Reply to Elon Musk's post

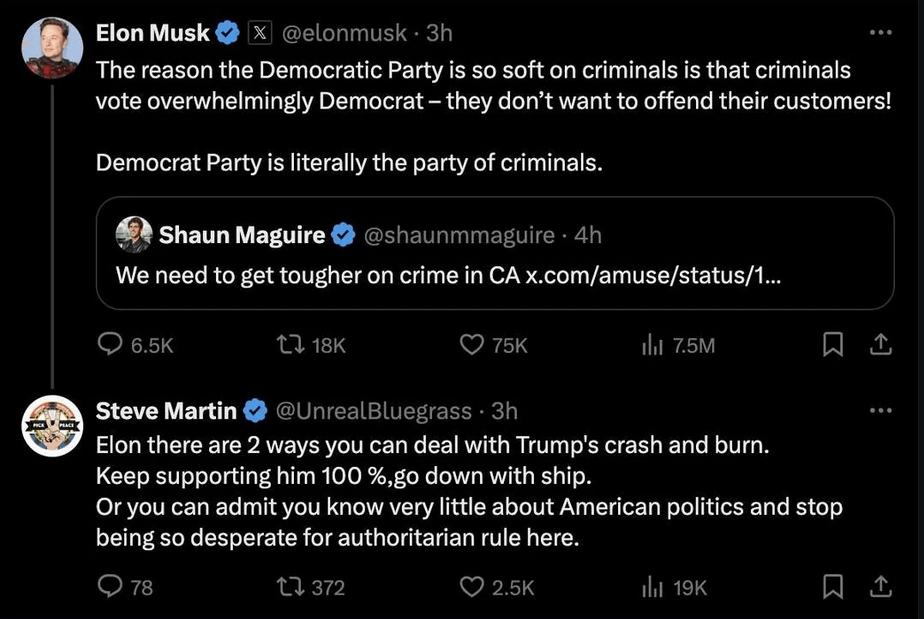109,345
